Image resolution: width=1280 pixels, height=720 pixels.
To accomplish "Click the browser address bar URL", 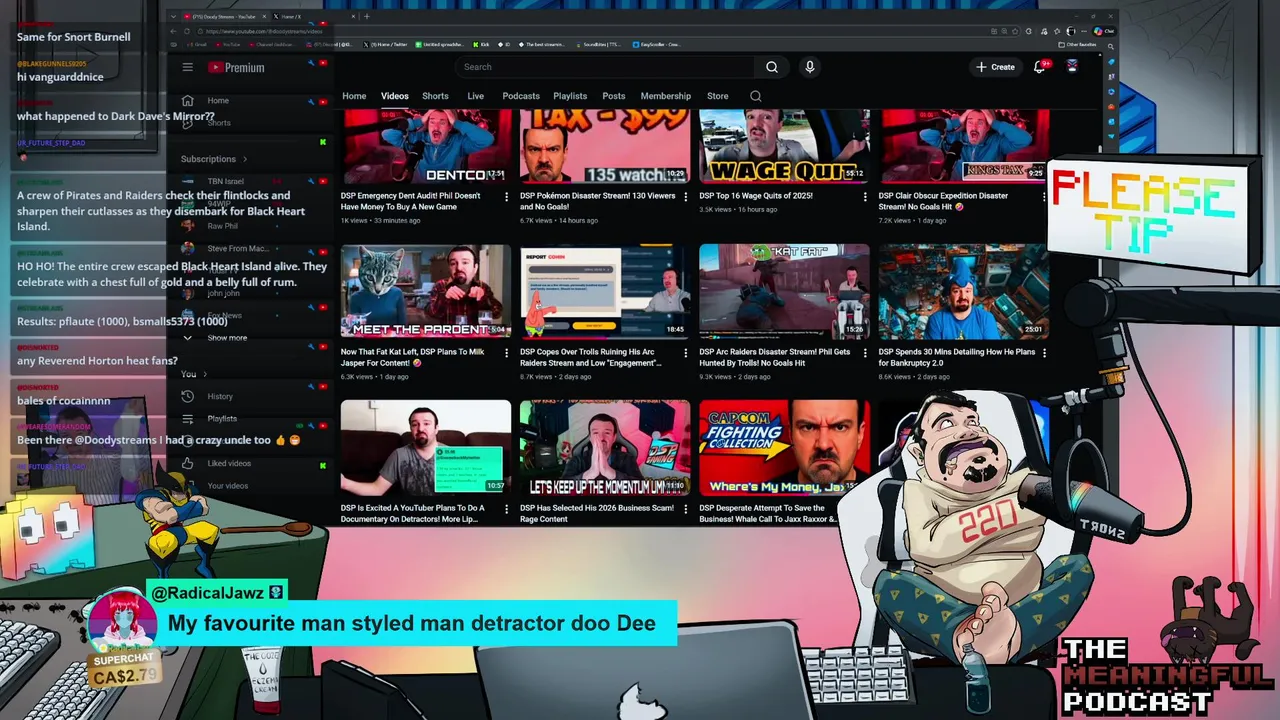I will pyautogui.click(x=262, y=31).
